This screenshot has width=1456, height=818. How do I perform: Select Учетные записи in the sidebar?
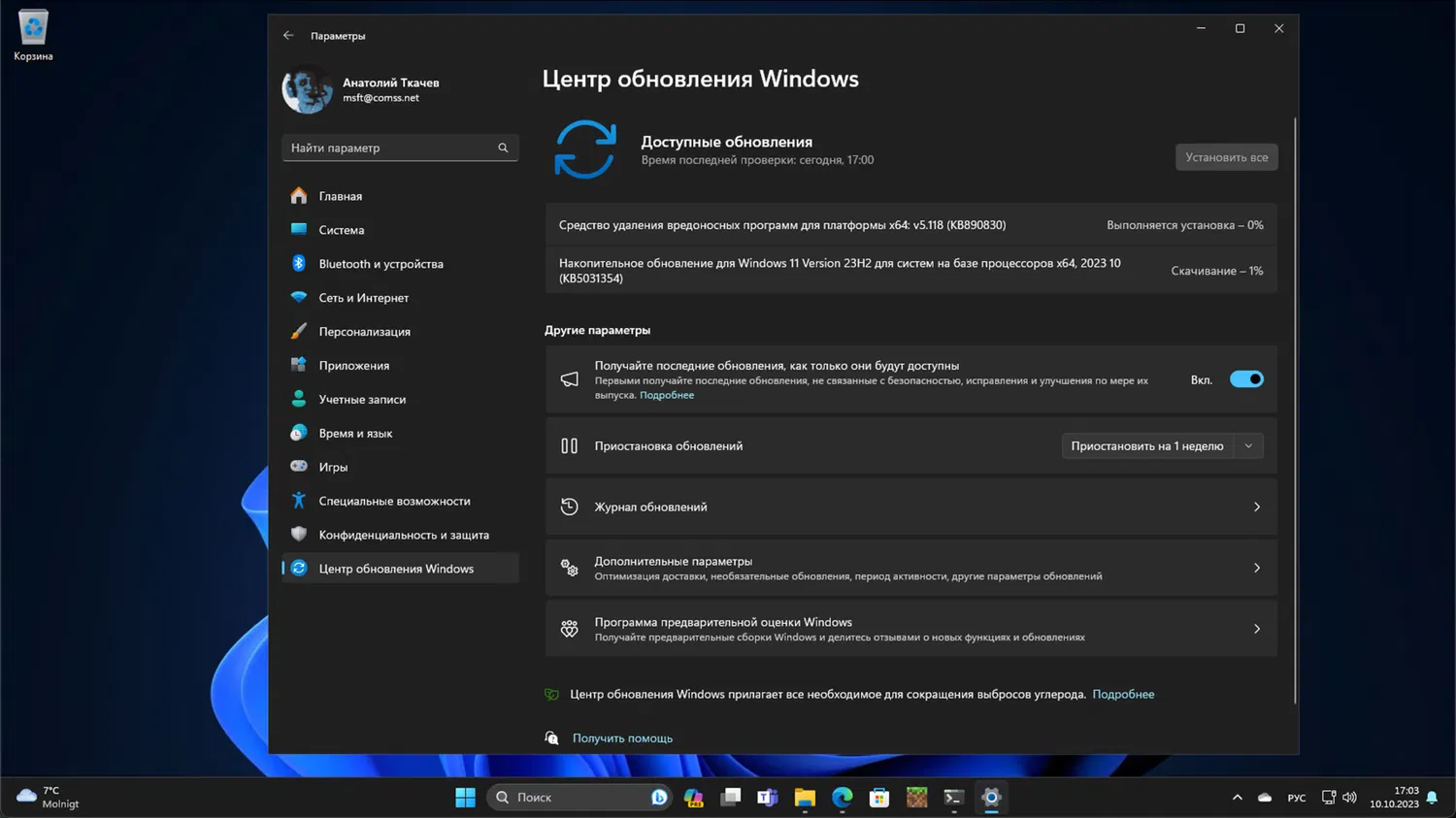400,400
